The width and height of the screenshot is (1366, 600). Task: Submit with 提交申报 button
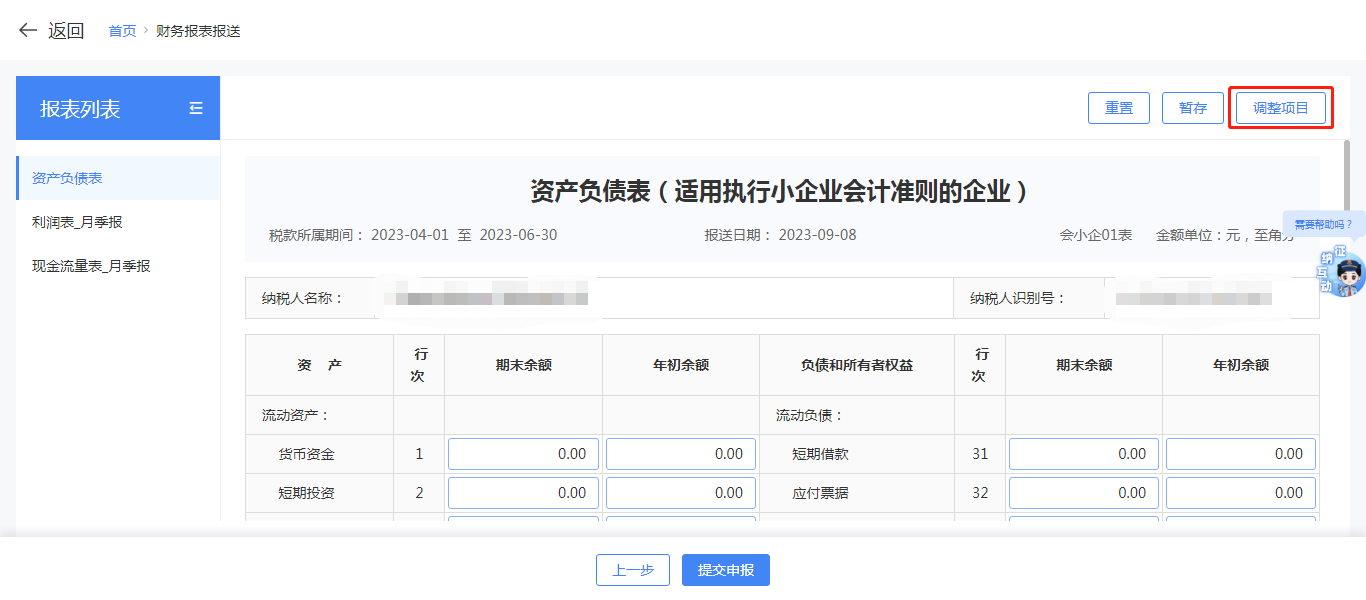coord(726,570)
